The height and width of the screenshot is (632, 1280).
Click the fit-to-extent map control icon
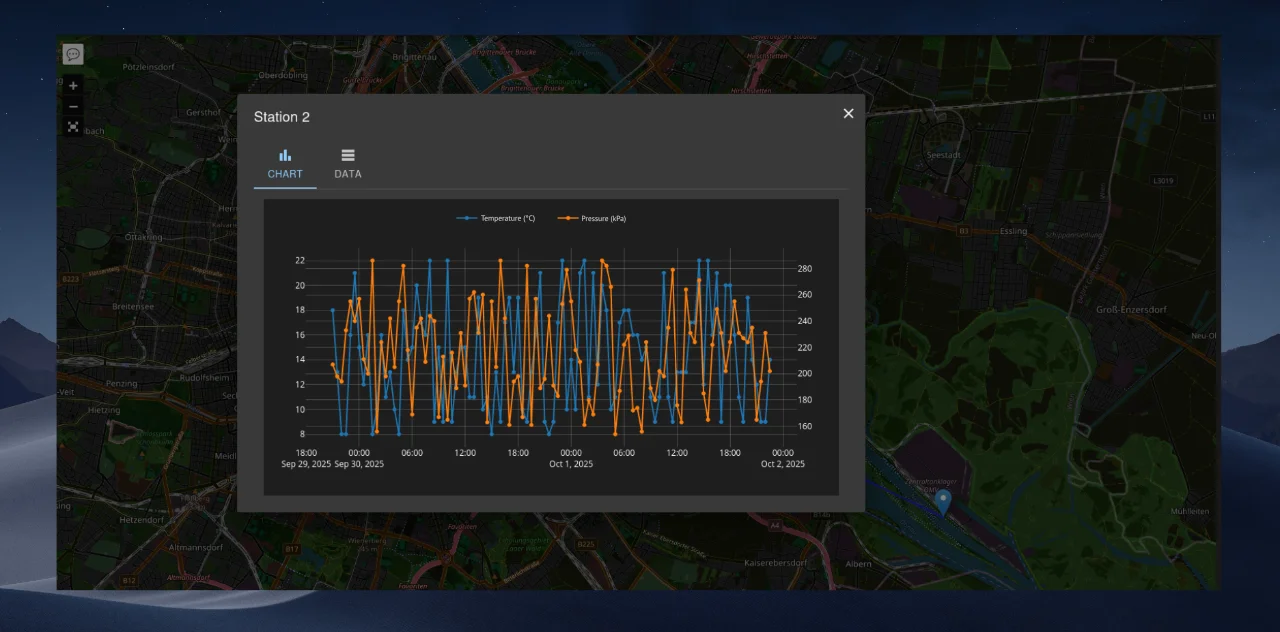pos(73,127)
